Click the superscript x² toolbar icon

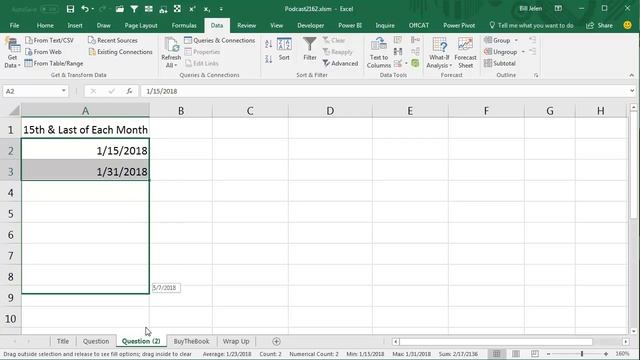pyautogui.click(x=192, y=9)
